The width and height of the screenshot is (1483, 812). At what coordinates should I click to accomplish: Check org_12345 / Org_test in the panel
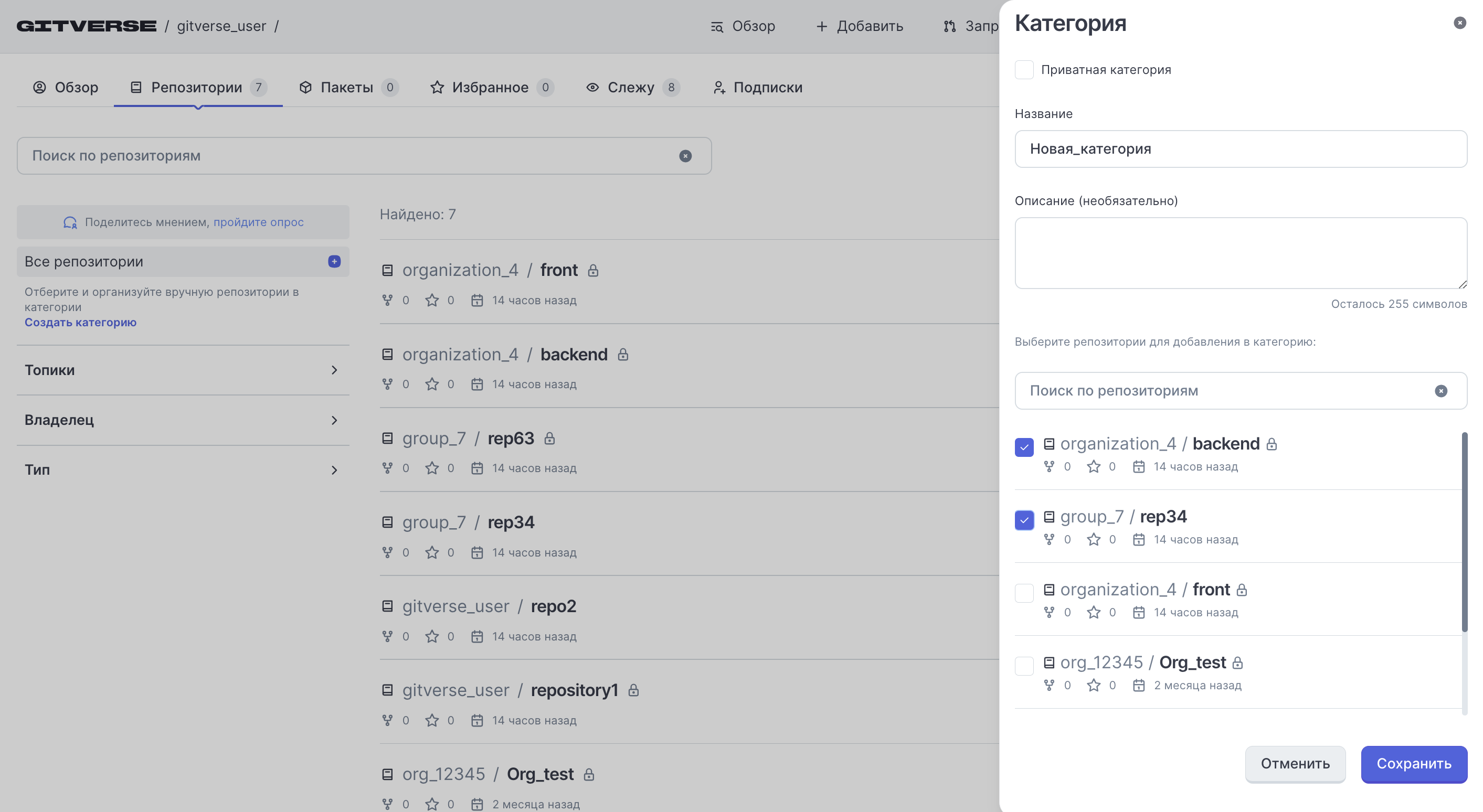(x=1024, y=666)
